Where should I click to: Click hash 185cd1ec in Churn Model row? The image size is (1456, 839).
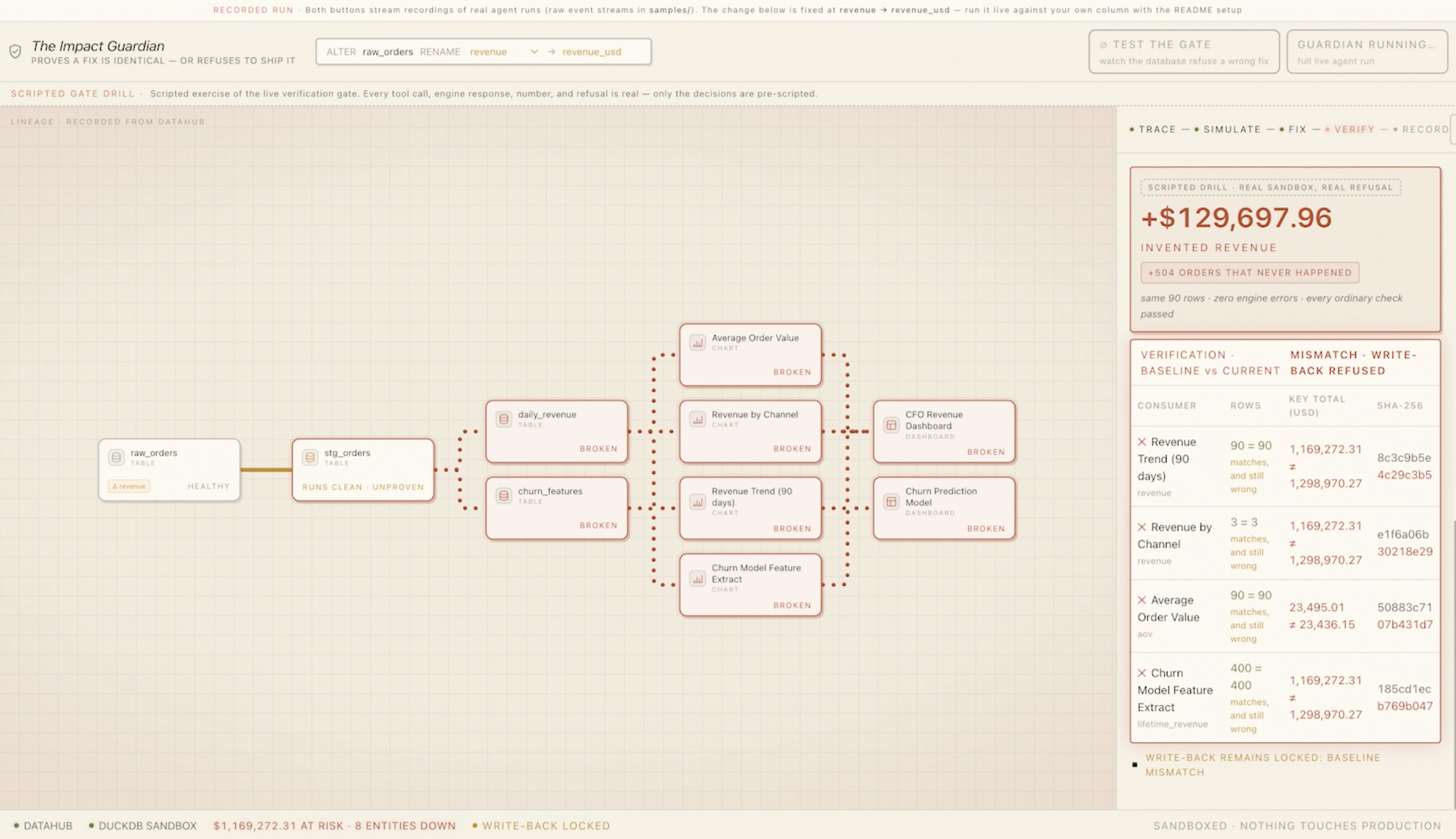(1404, 689)
